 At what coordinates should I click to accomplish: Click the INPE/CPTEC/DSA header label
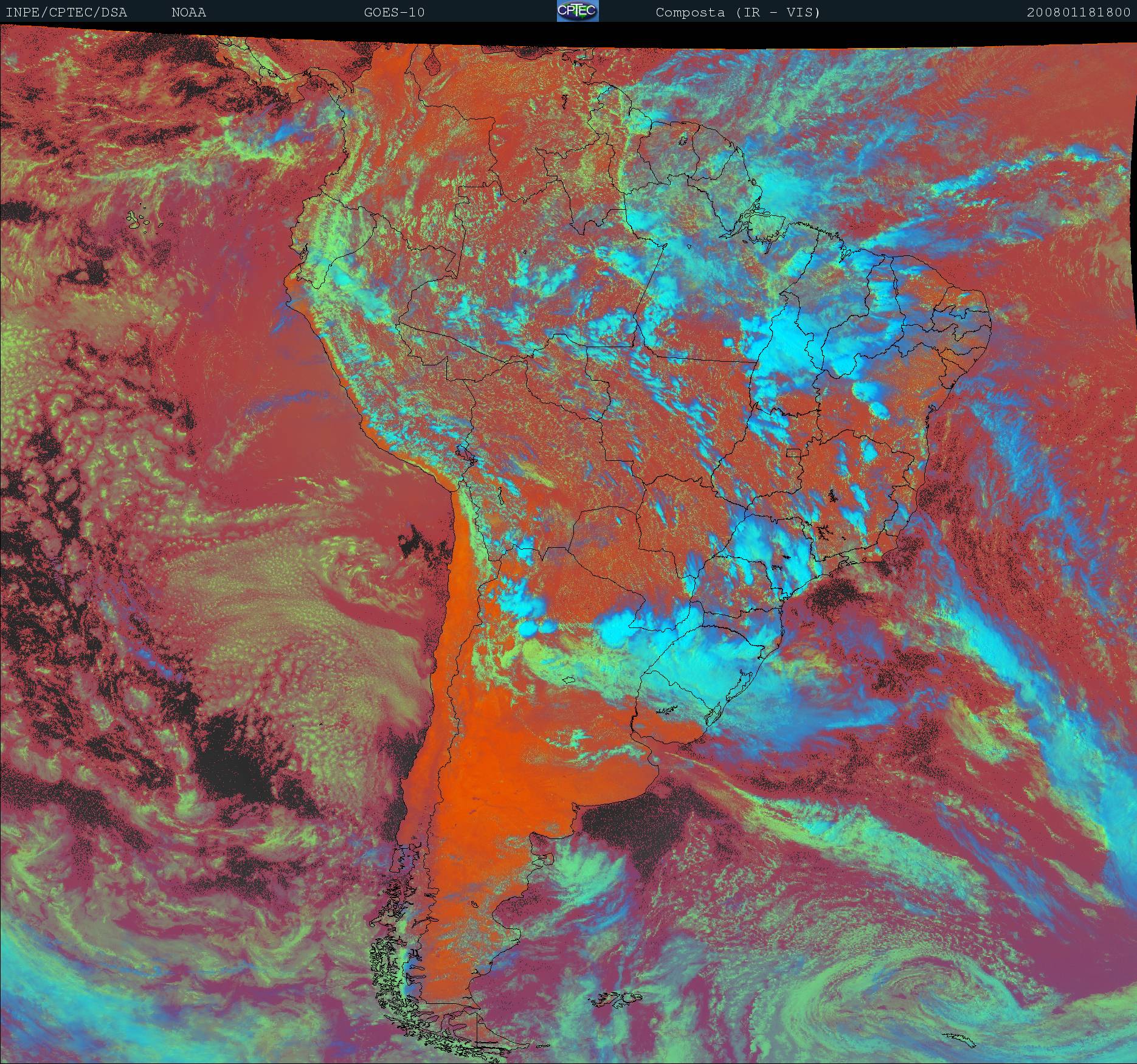click(x=66, y=12)
